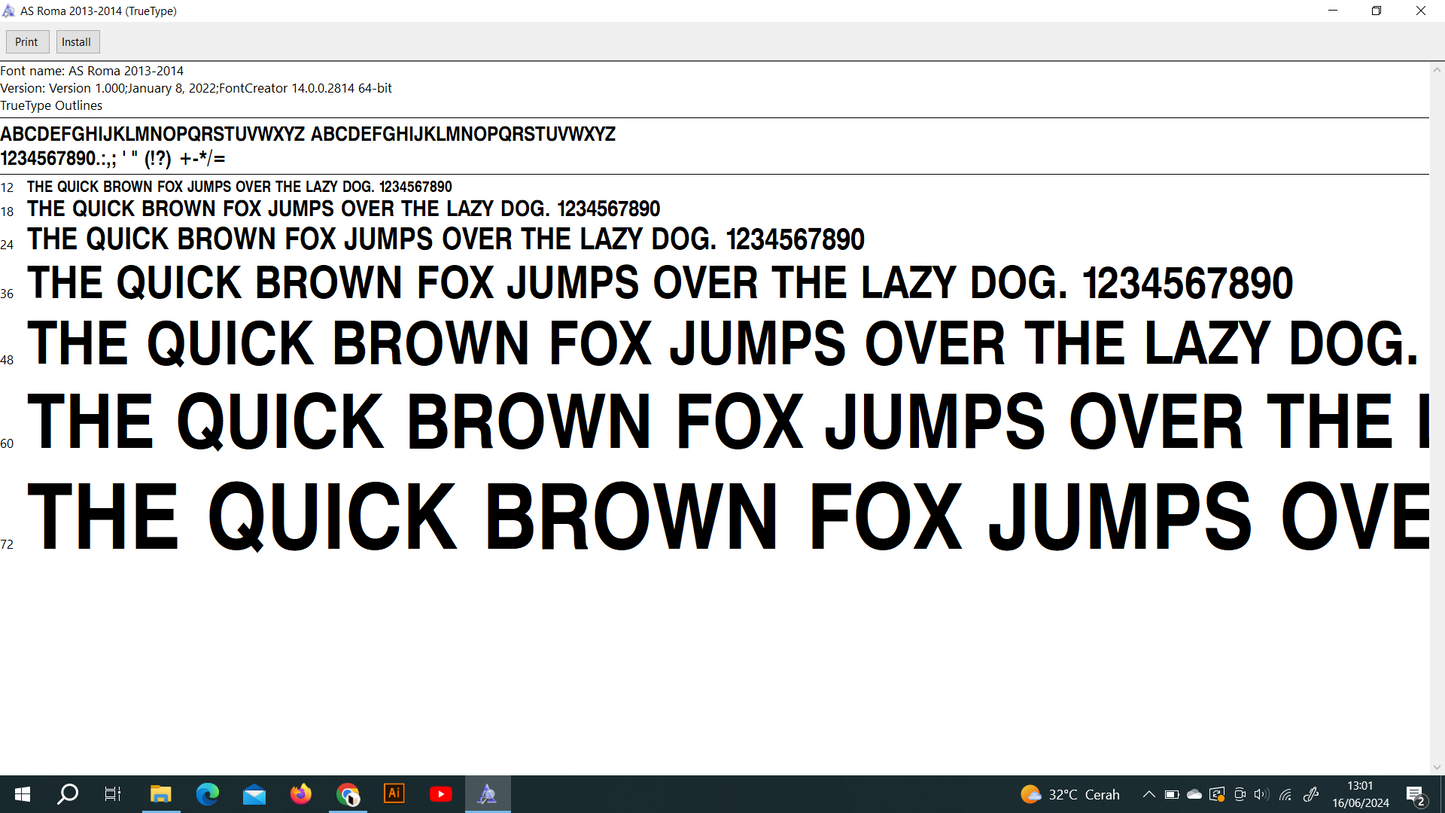Open Microsoft Edge from the taskbar
The width and height of the screenshot is (1445, 813).
pos(207,794)
